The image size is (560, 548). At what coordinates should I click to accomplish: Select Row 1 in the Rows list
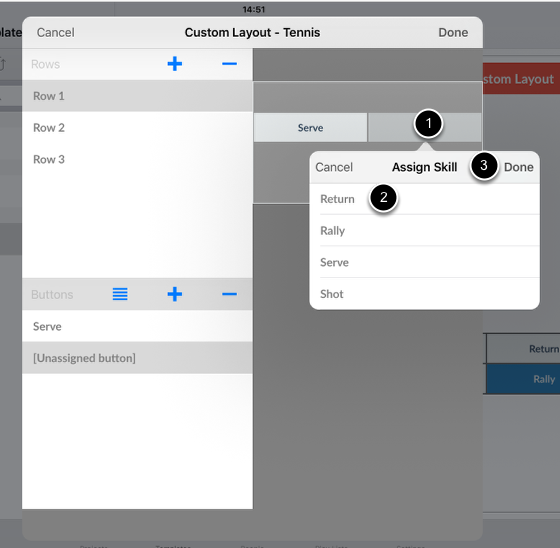point(138,96)
